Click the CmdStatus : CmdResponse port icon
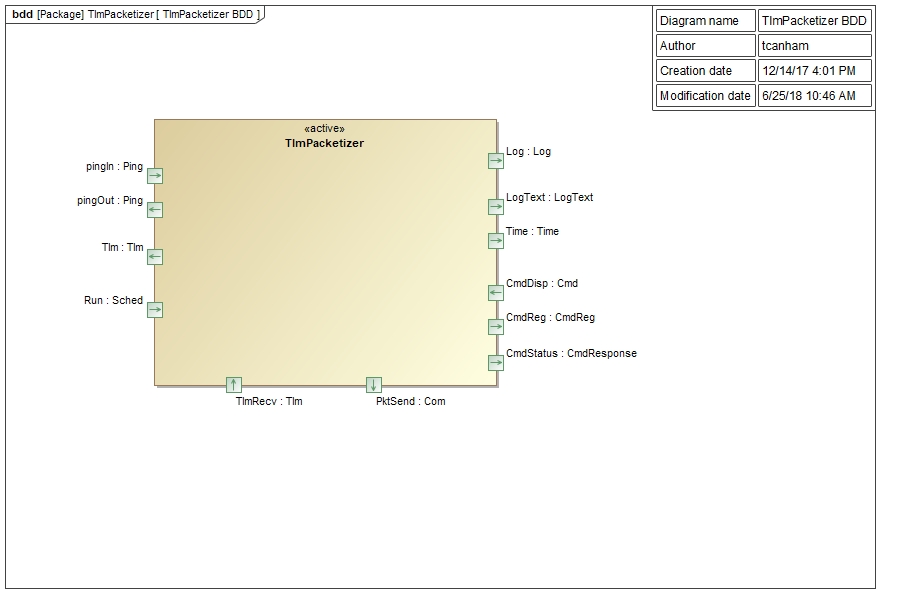 [x=495, y=362]
